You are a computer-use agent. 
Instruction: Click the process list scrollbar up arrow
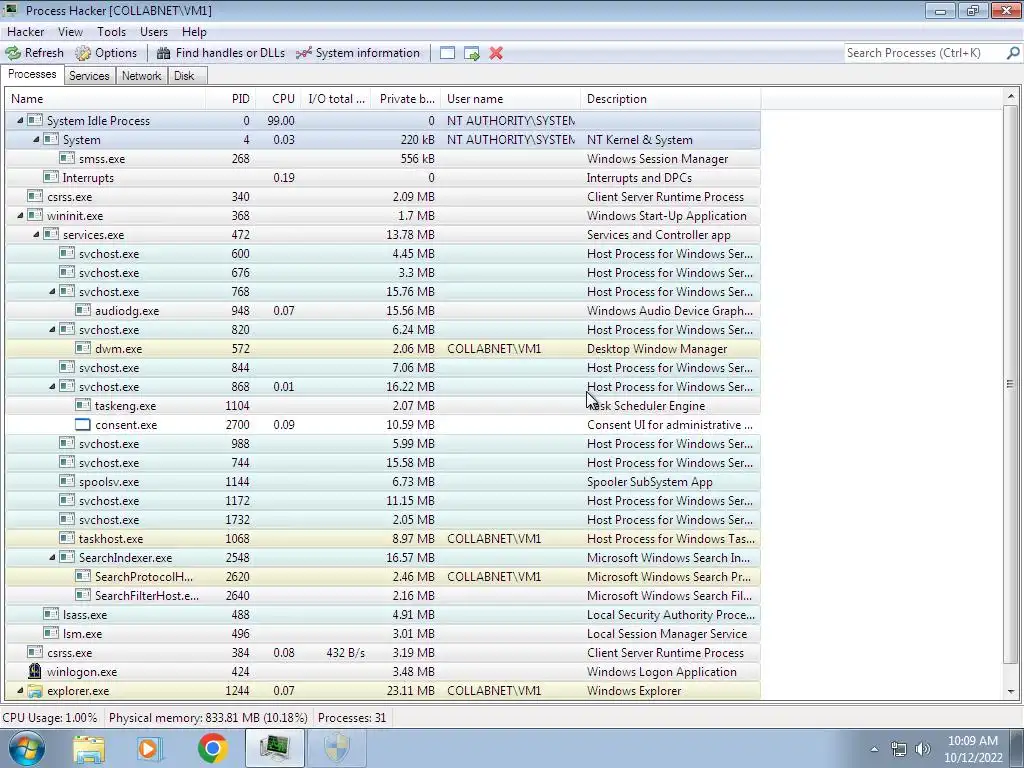(x=1010, y=97)
